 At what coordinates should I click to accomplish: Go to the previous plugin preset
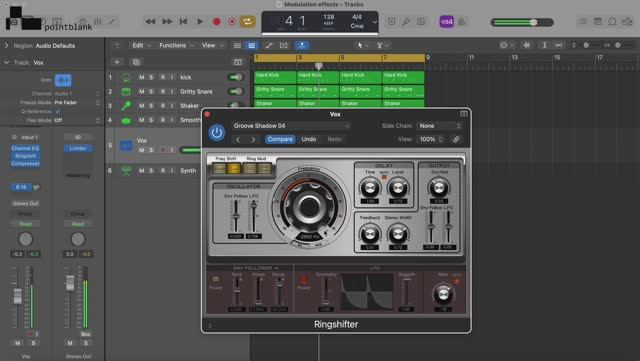coord(238,140)
